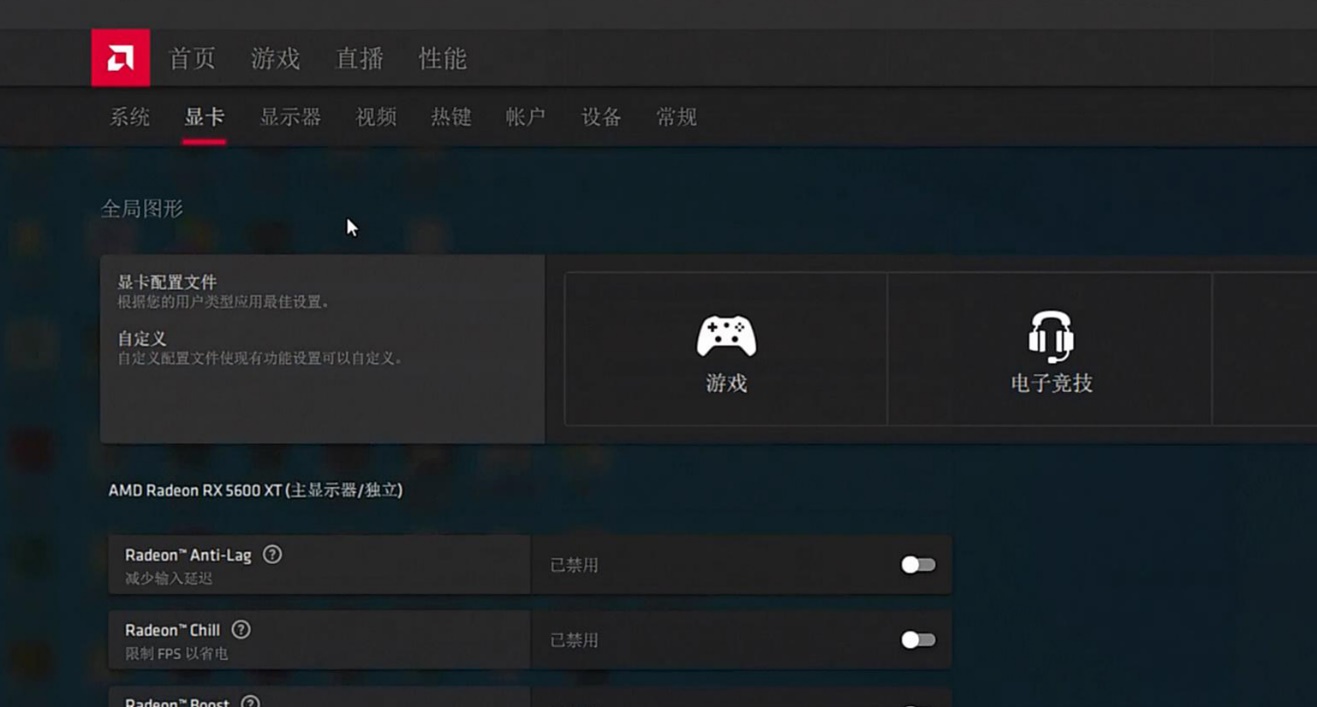
Task: Choose the 电子竞技 headset profile icon
Action: (1050, 336)
